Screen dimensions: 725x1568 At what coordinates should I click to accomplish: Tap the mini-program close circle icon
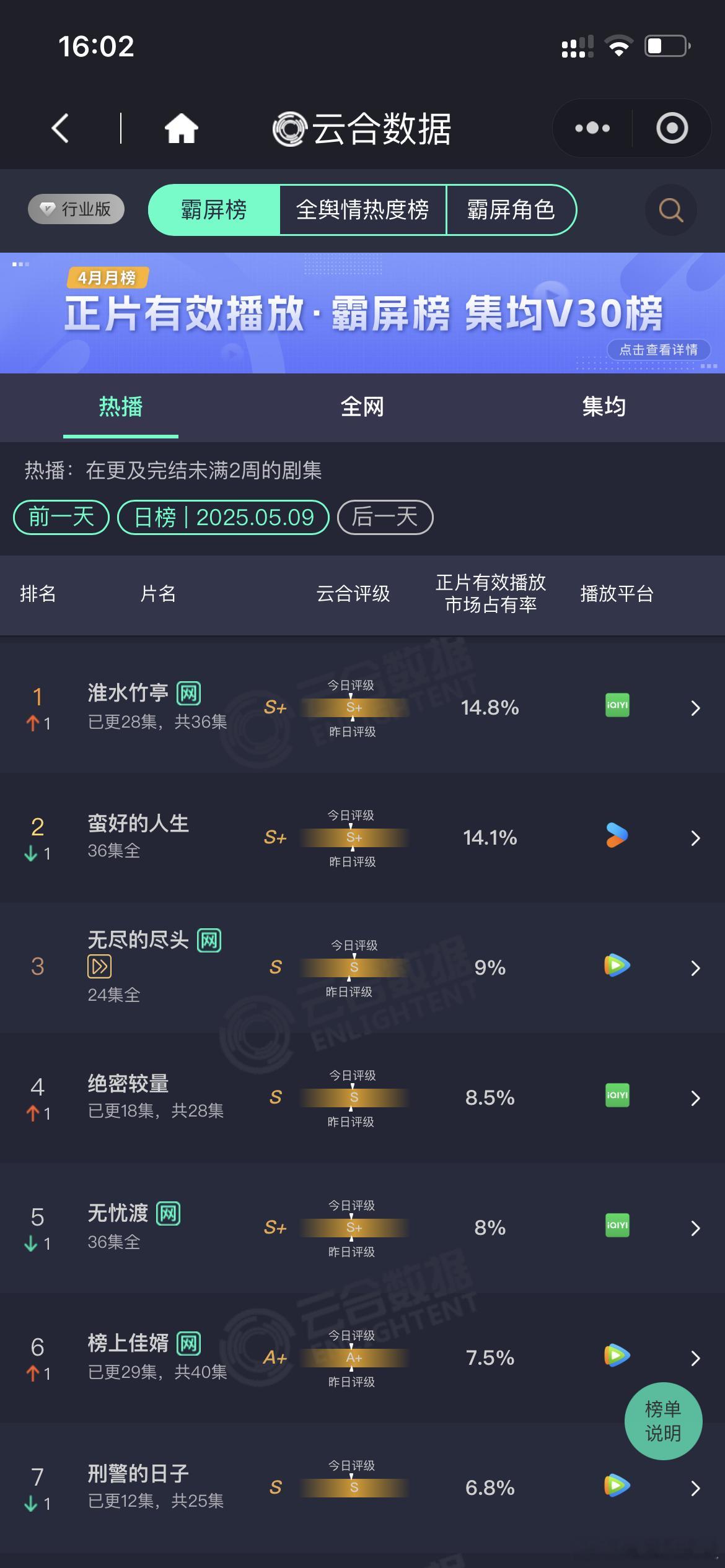click(x=672, y=128)
